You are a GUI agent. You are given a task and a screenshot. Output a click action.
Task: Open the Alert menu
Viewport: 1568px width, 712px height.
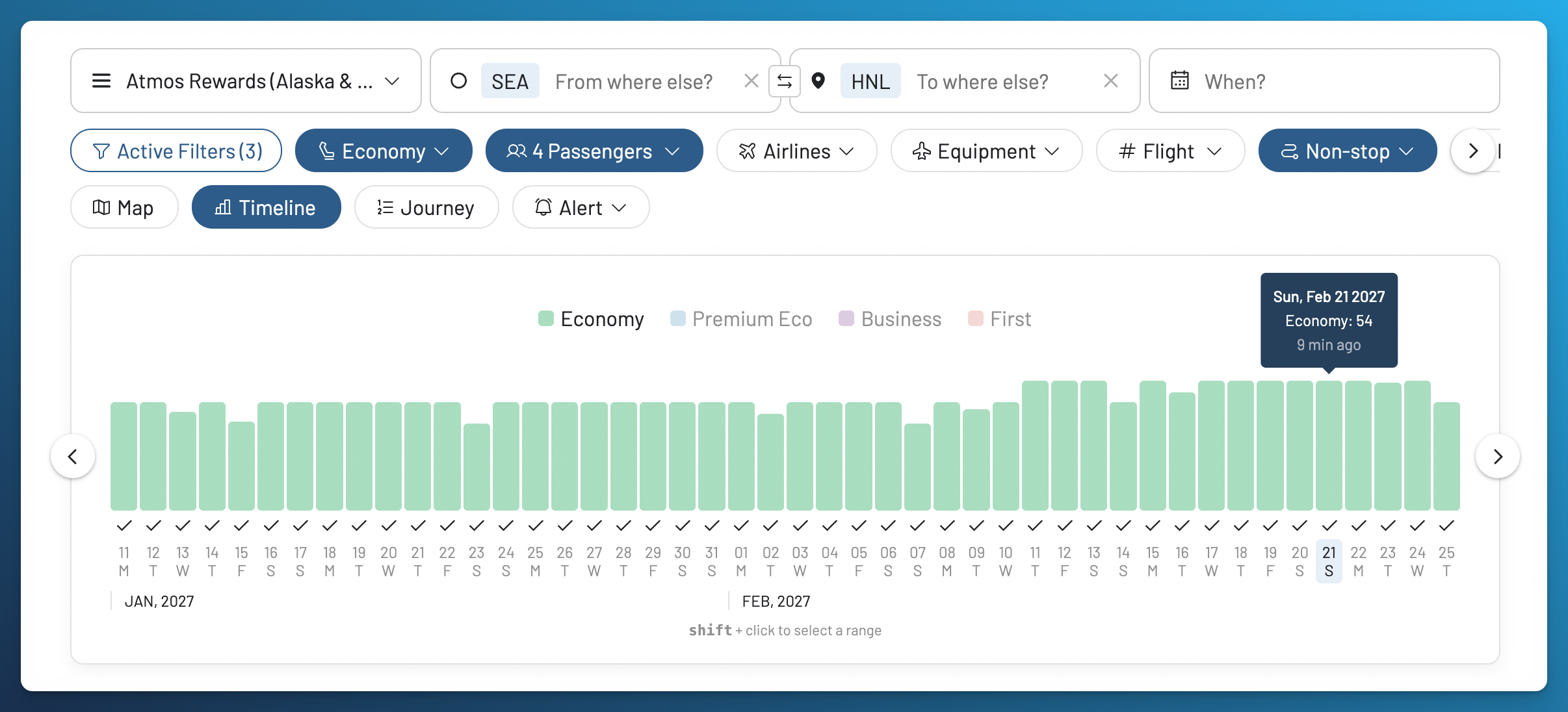(581, 207)
